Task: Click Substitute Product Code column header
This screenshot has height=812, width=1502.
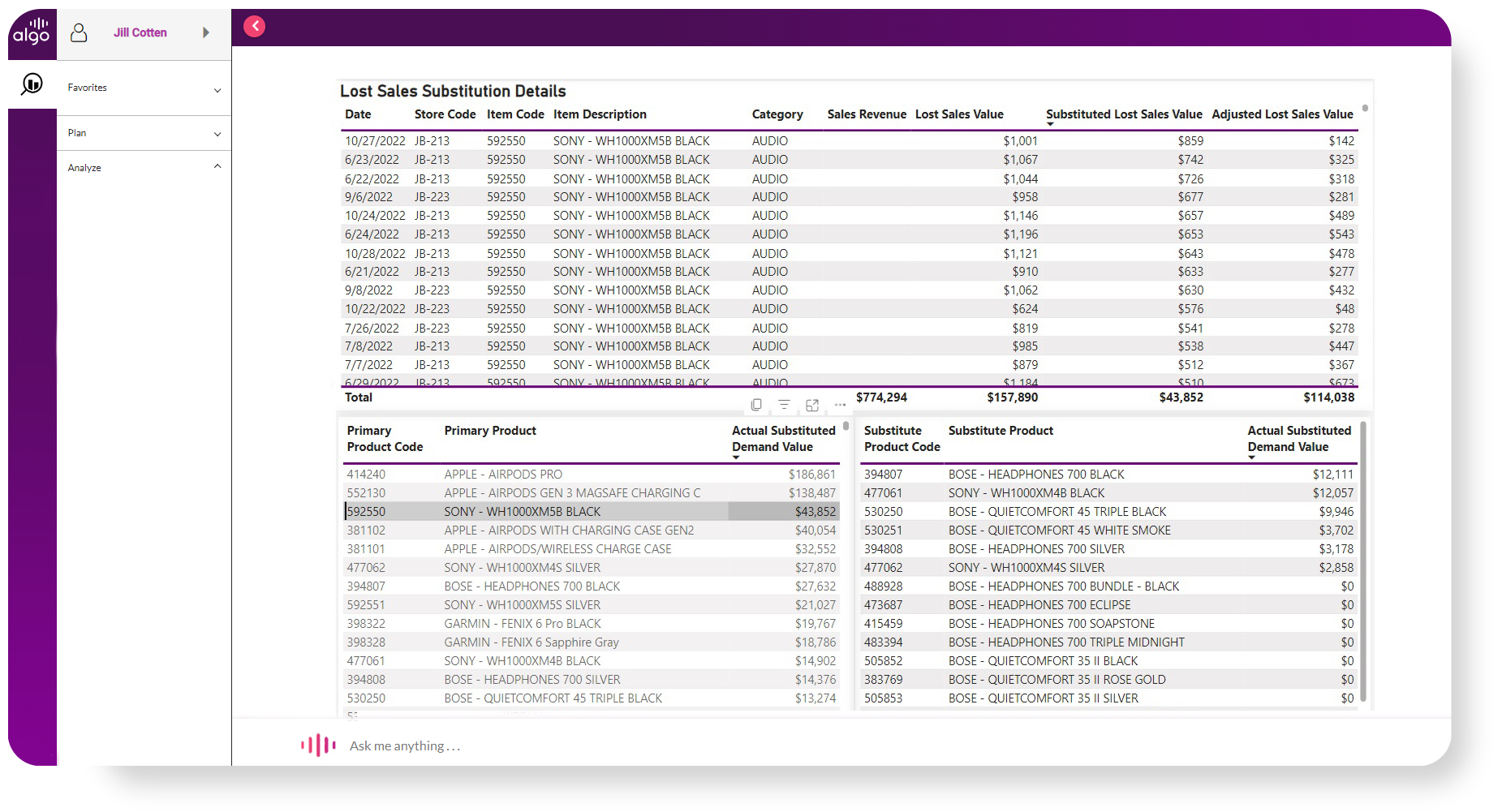Action: (902, 439)
